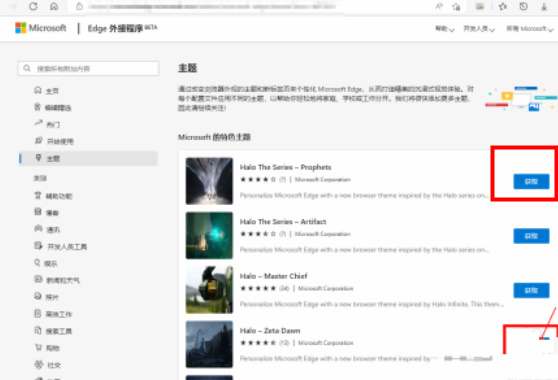Click the themes banner illustration
Viewport: 558px width, 380px height.
pyautogui.click(x=521, y=98)
